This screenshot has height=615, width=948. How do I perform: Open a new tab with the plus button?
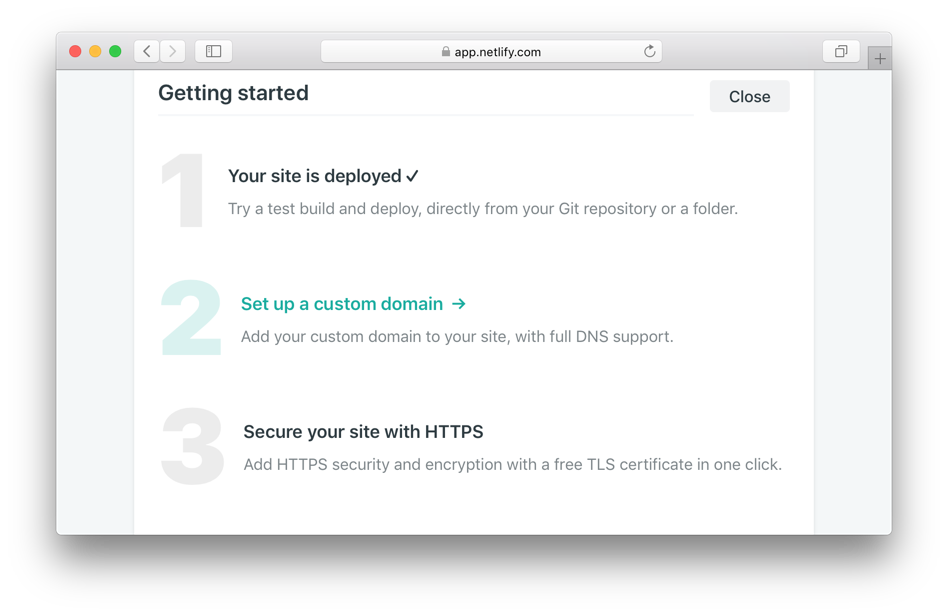[880, 59]
